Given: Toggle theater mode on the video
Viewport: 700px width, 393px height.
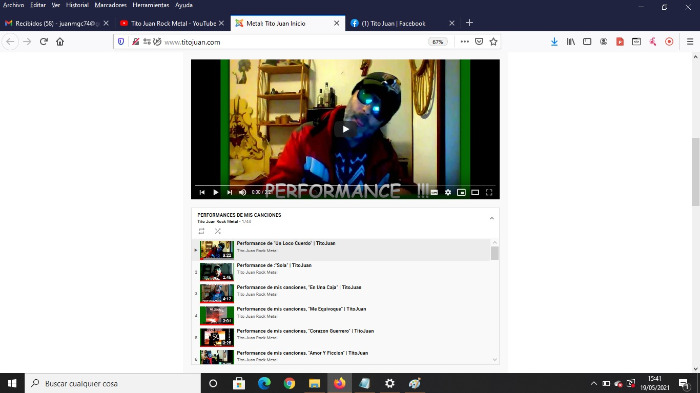Looking at the screenshot, I should (x=475, y=192).
